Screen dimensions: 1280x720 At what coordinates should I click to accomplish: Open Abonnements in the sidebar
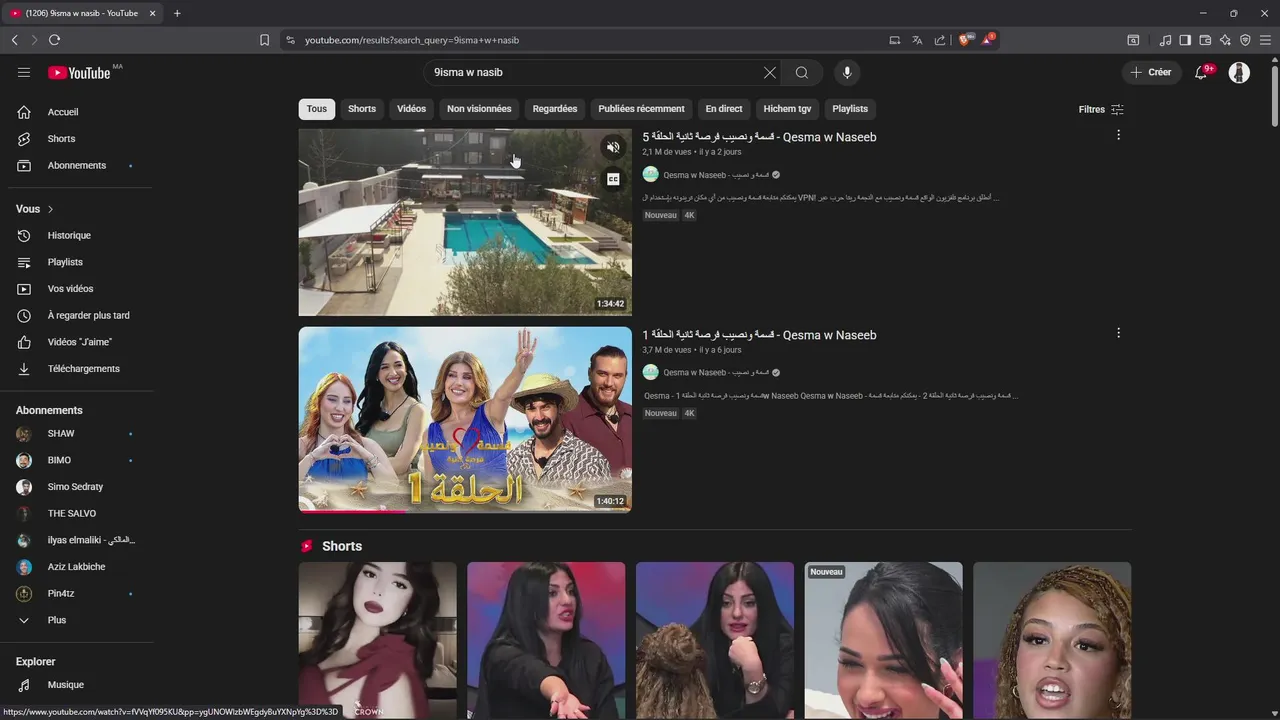coord(76,165)
